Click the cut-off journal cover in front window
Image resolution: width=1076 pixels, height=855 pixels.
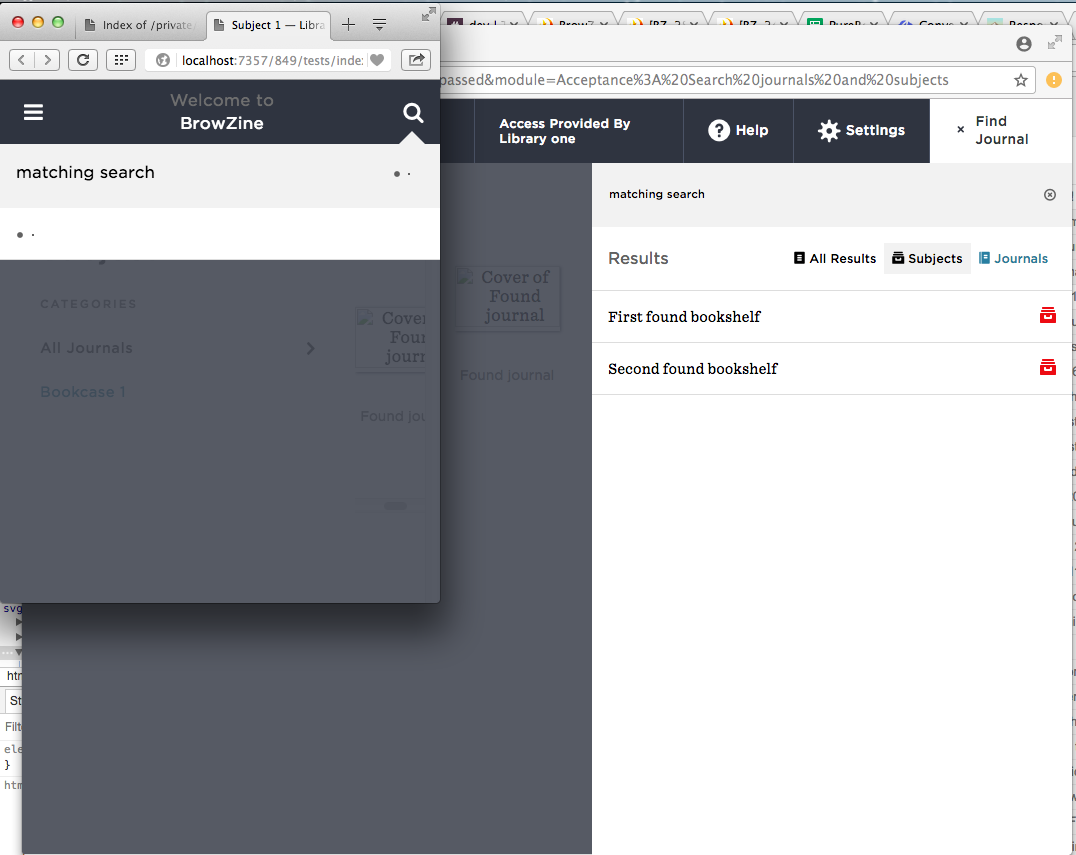(390, 338)
